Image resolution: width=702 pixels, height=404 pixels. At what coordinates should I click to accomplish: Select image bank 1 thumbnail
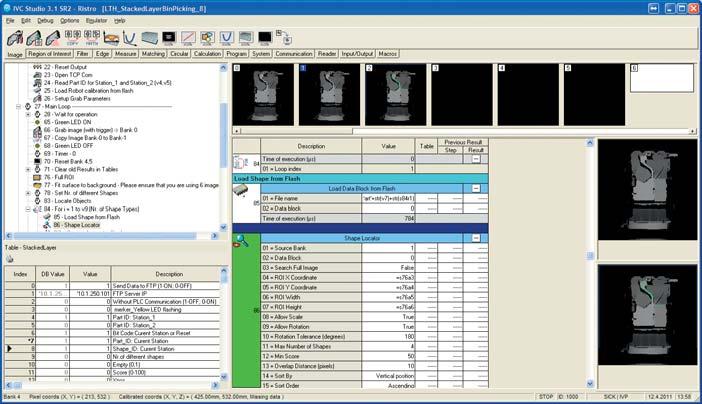330,95
